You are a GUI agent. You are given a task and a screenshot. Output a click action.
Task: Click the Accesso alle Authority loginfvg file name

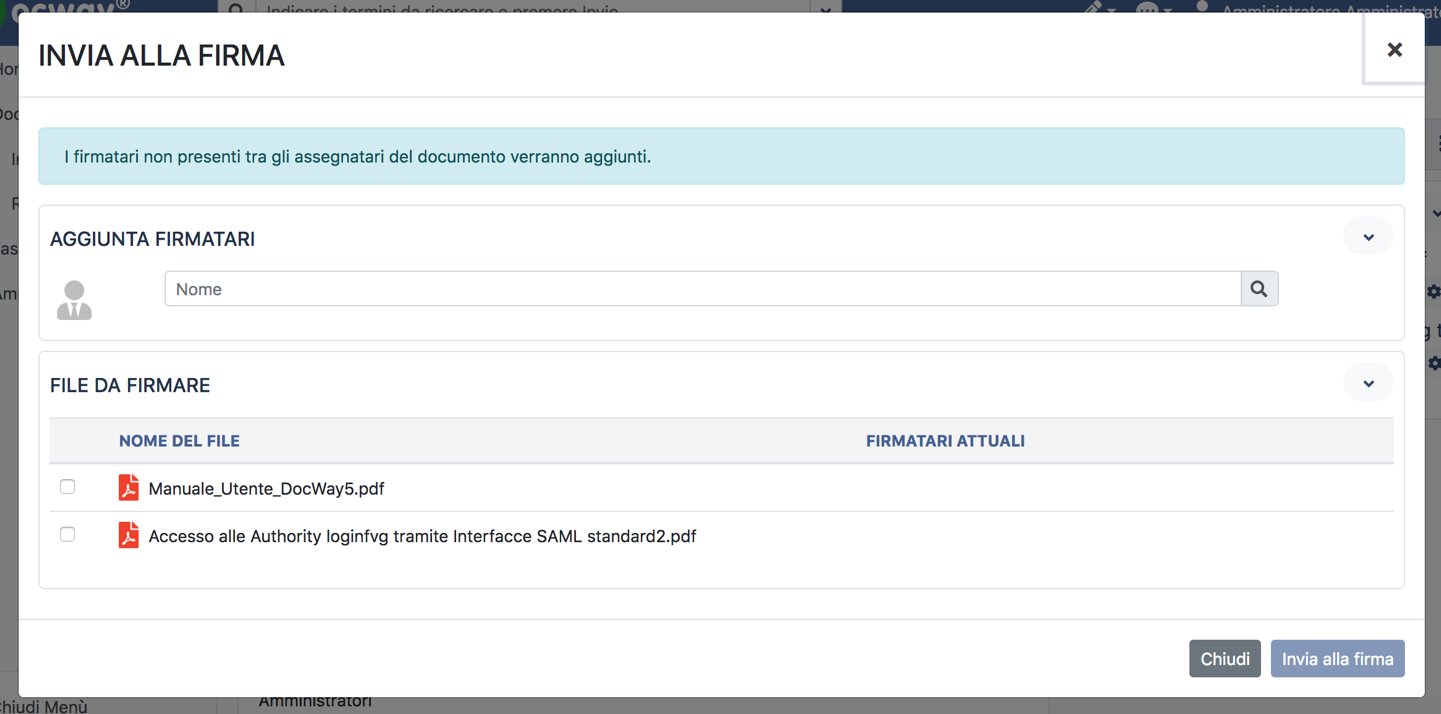click(x=422, y=537)
